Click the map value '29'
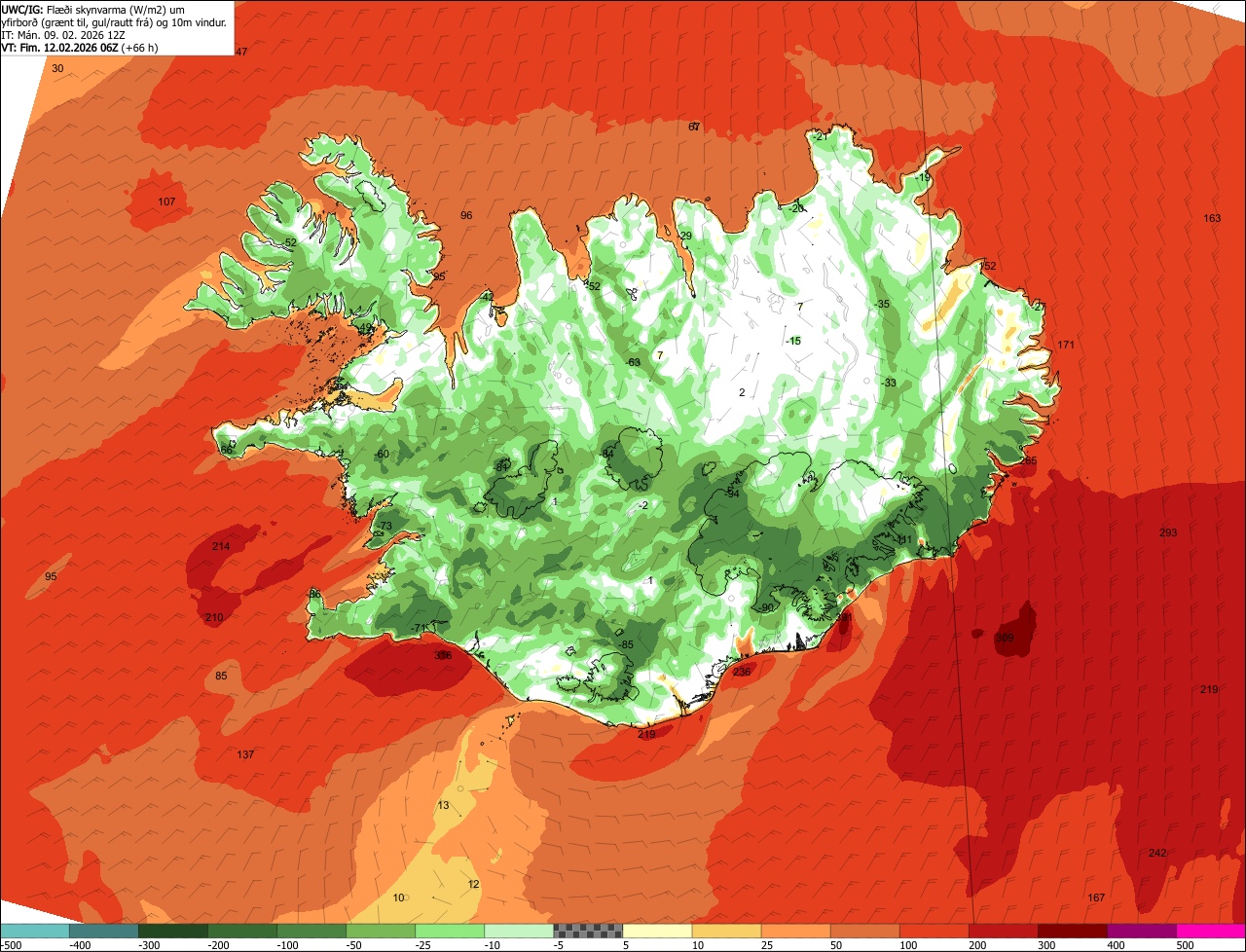1246x952 pixels. pos(685,236)
